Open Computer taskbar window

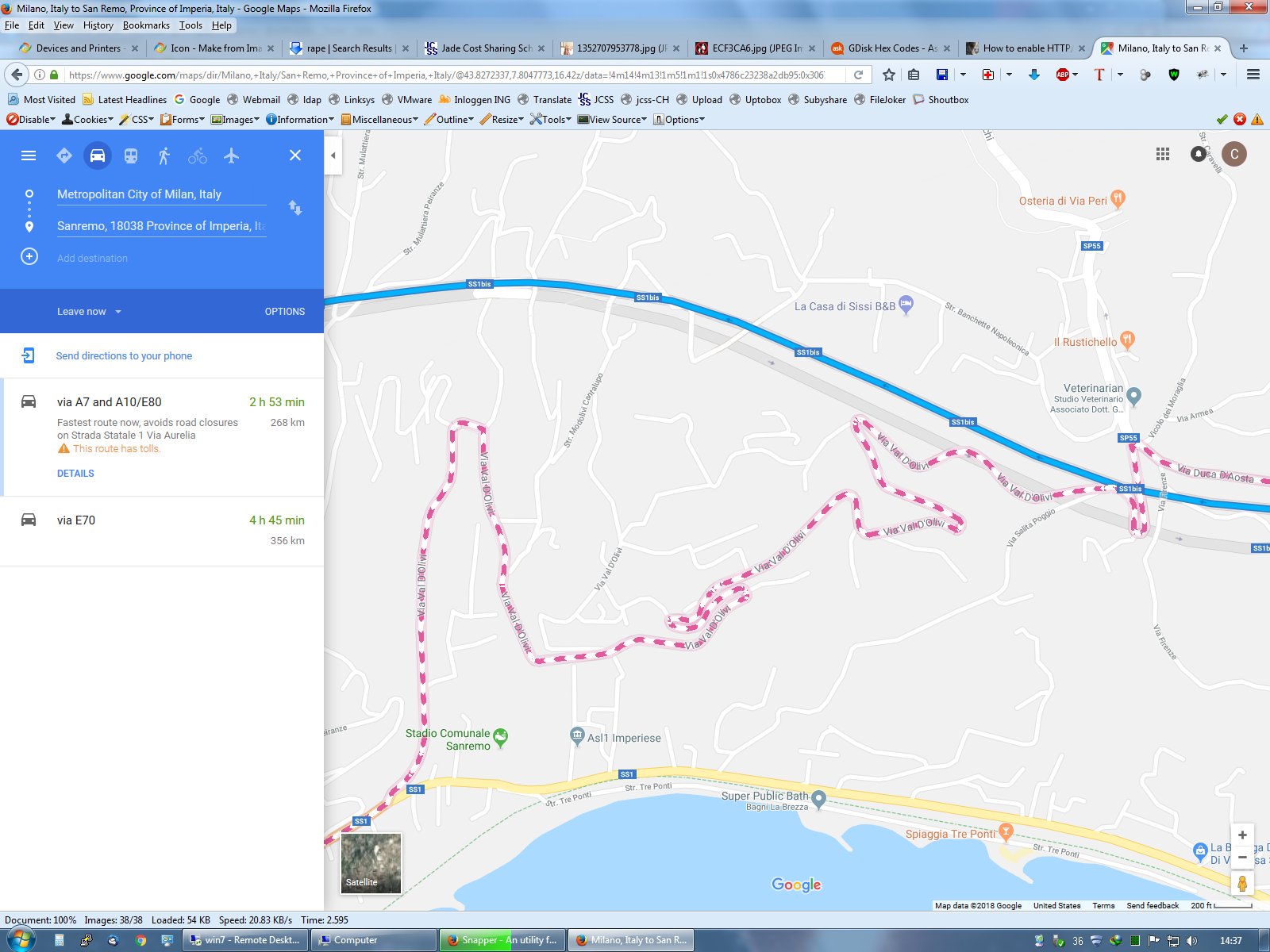(x=374, y=940)
